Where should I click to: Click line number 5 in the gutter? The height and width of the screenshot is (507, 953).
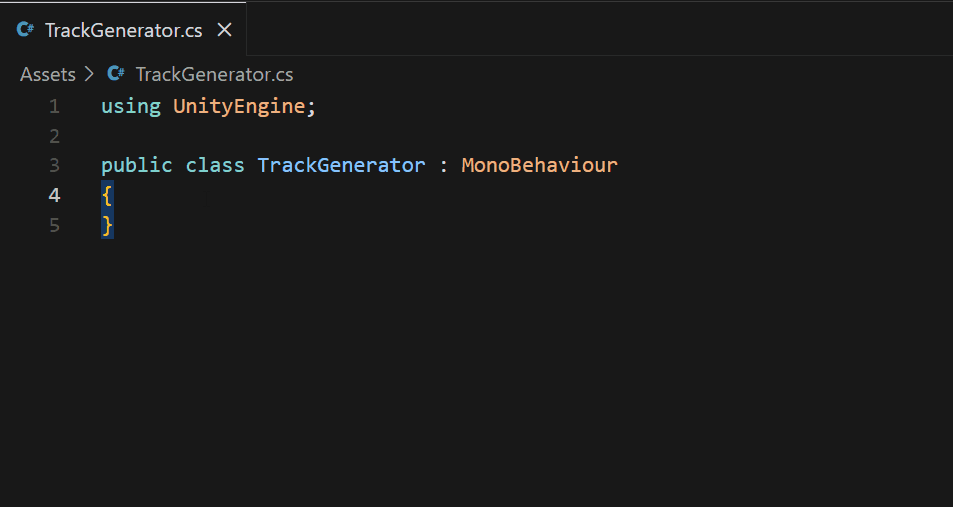click(x=53, y=225)
